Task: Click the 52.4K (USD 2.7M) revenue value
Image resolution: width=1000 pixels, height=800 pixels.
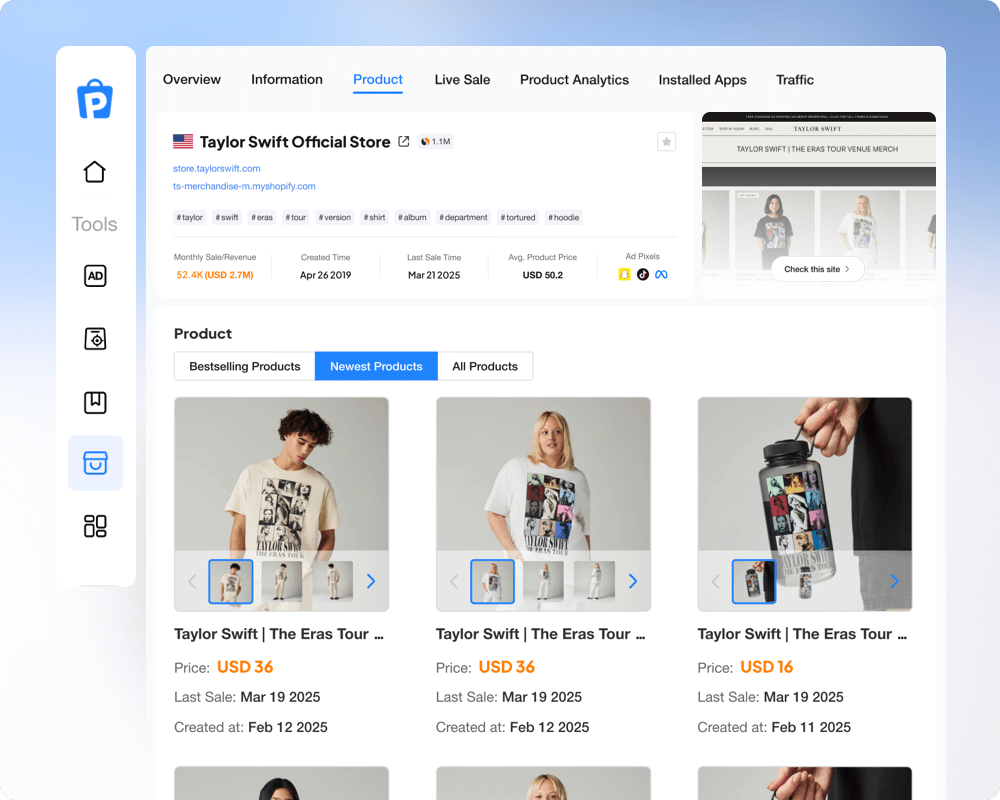Action: coord(215,275)
